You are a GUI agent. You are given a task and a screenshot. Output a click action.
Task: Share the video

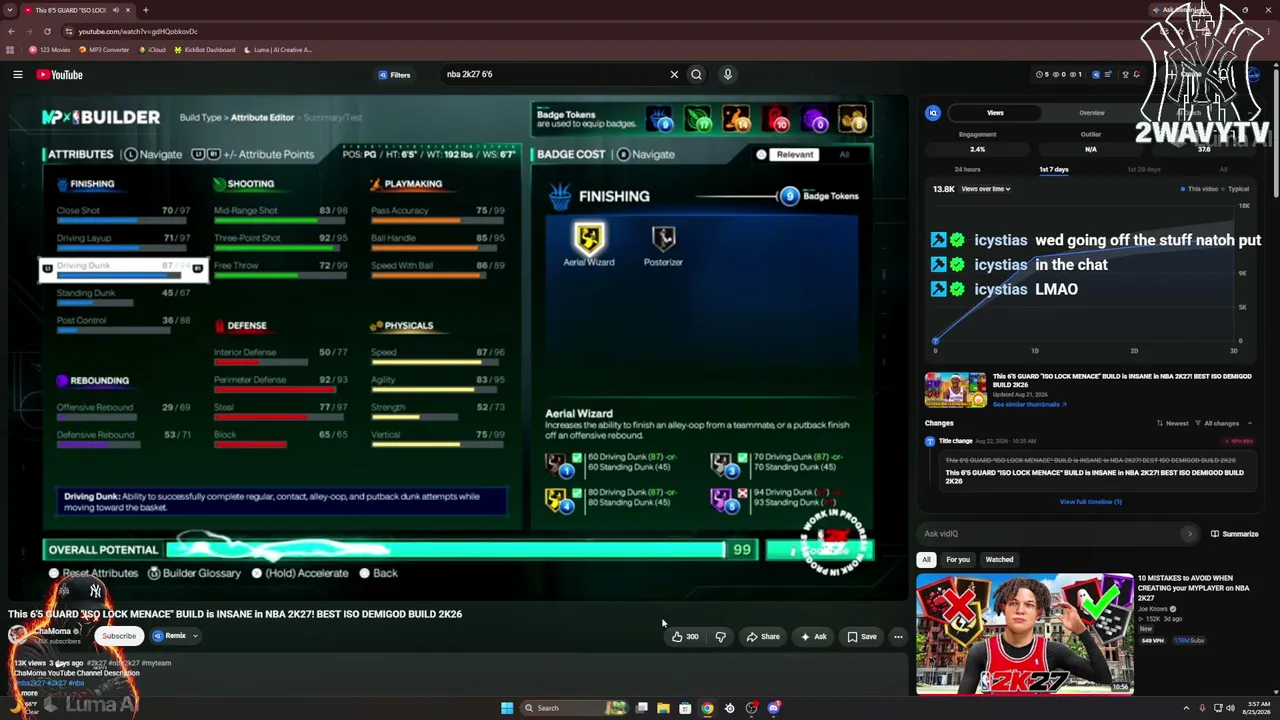point(763,636)
